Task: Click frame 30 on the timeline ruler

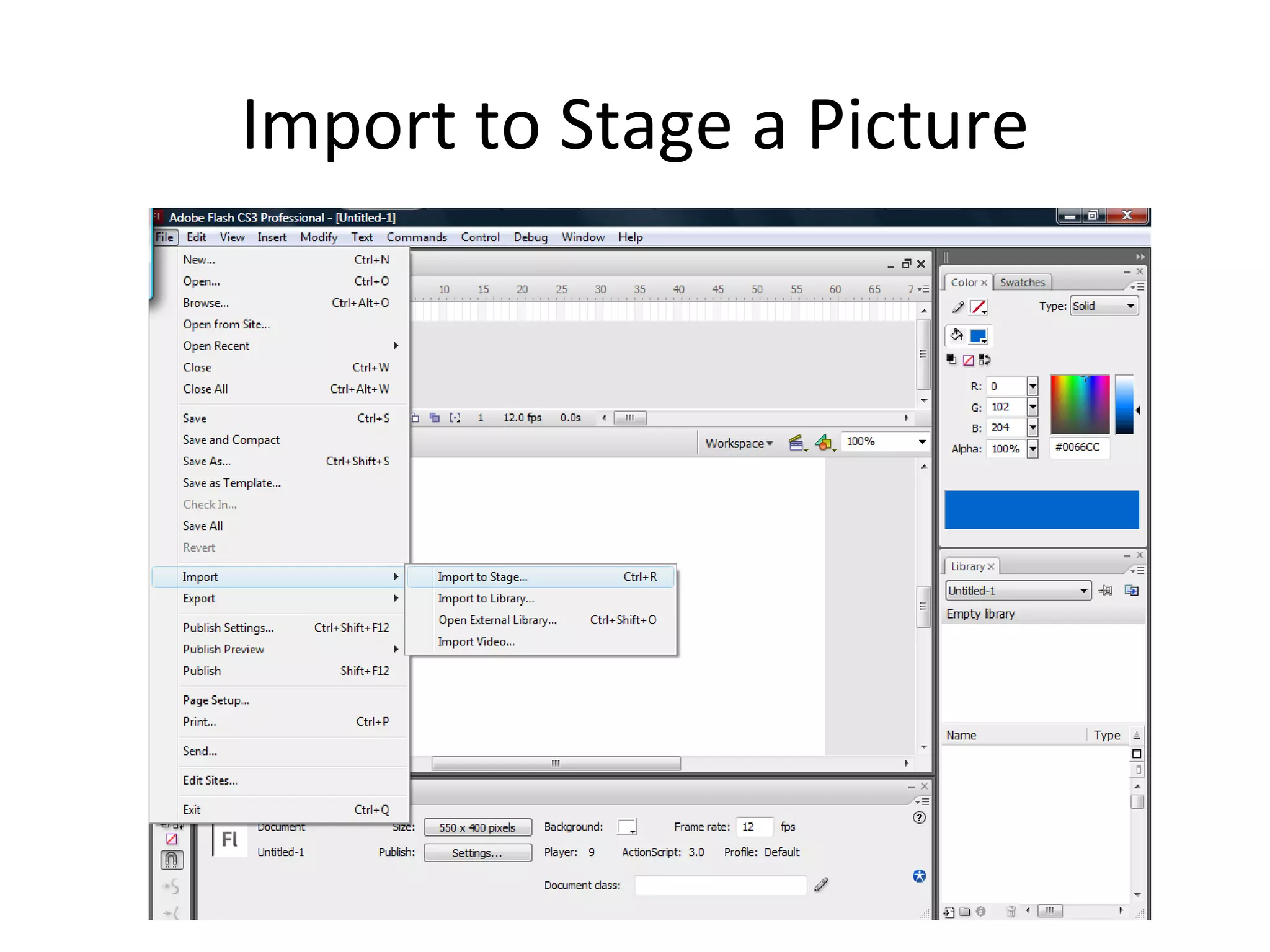Action: pyautogui.click(x=600, y=290)
